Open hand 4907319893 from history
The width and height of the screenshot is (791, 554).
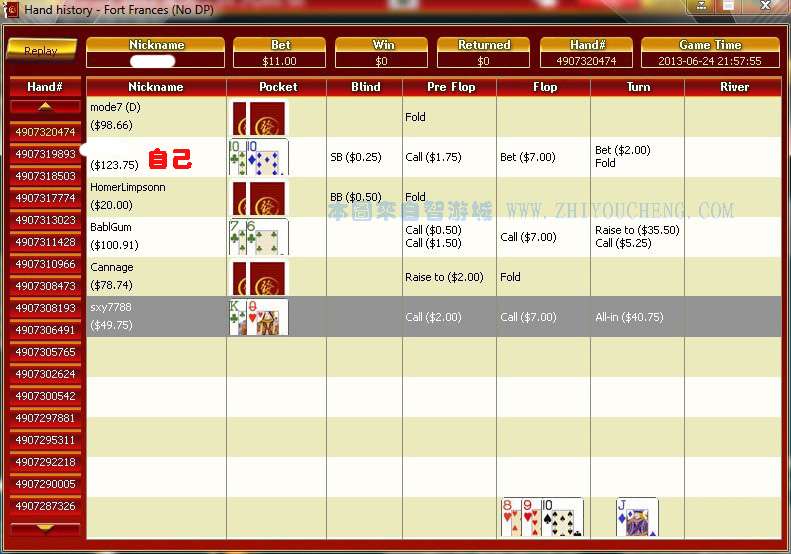pyautogui.click(x=45, y=154)
